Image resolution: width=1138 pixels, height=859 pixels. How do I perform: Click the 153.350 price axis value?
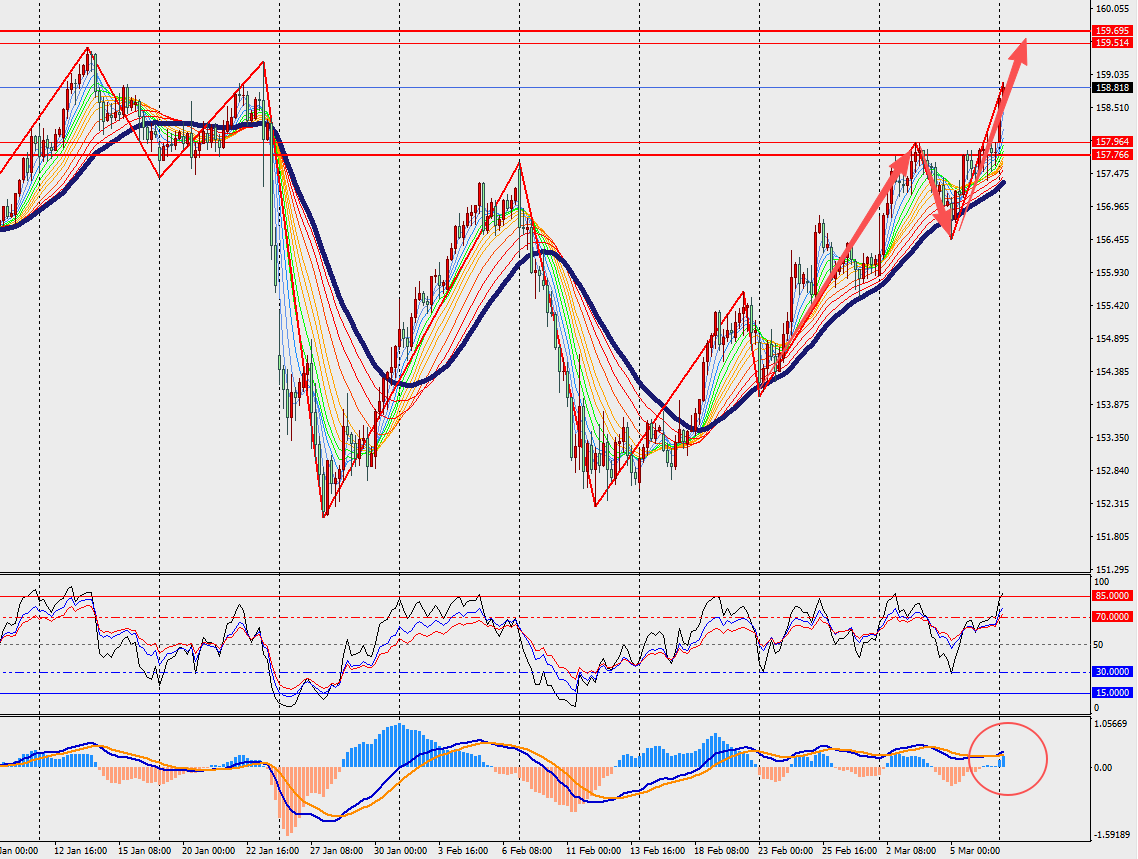point(1113,437)
